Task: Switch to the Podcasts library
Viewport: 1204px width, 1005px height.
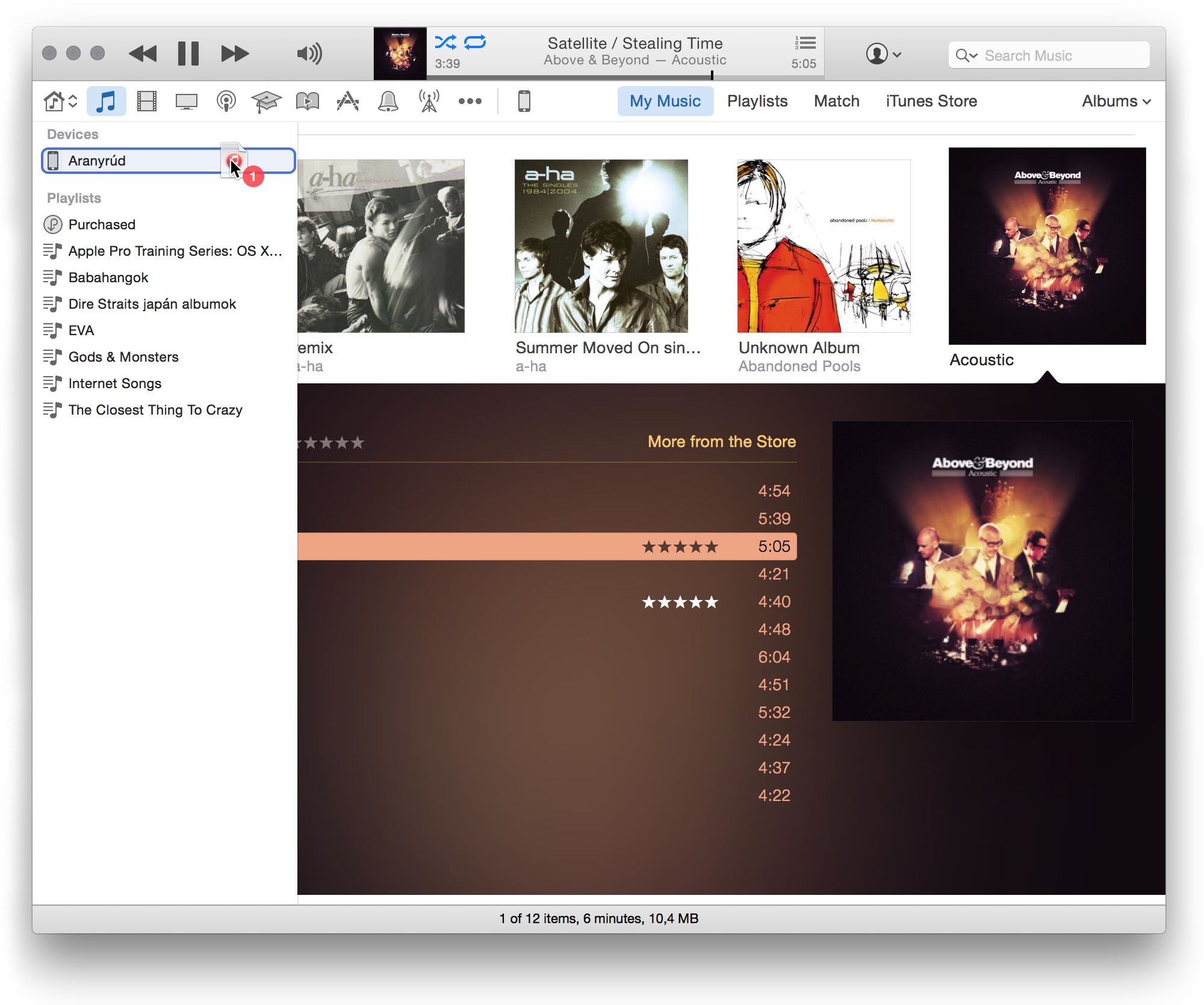Action: pyautogui.click(x=226, y=101)
